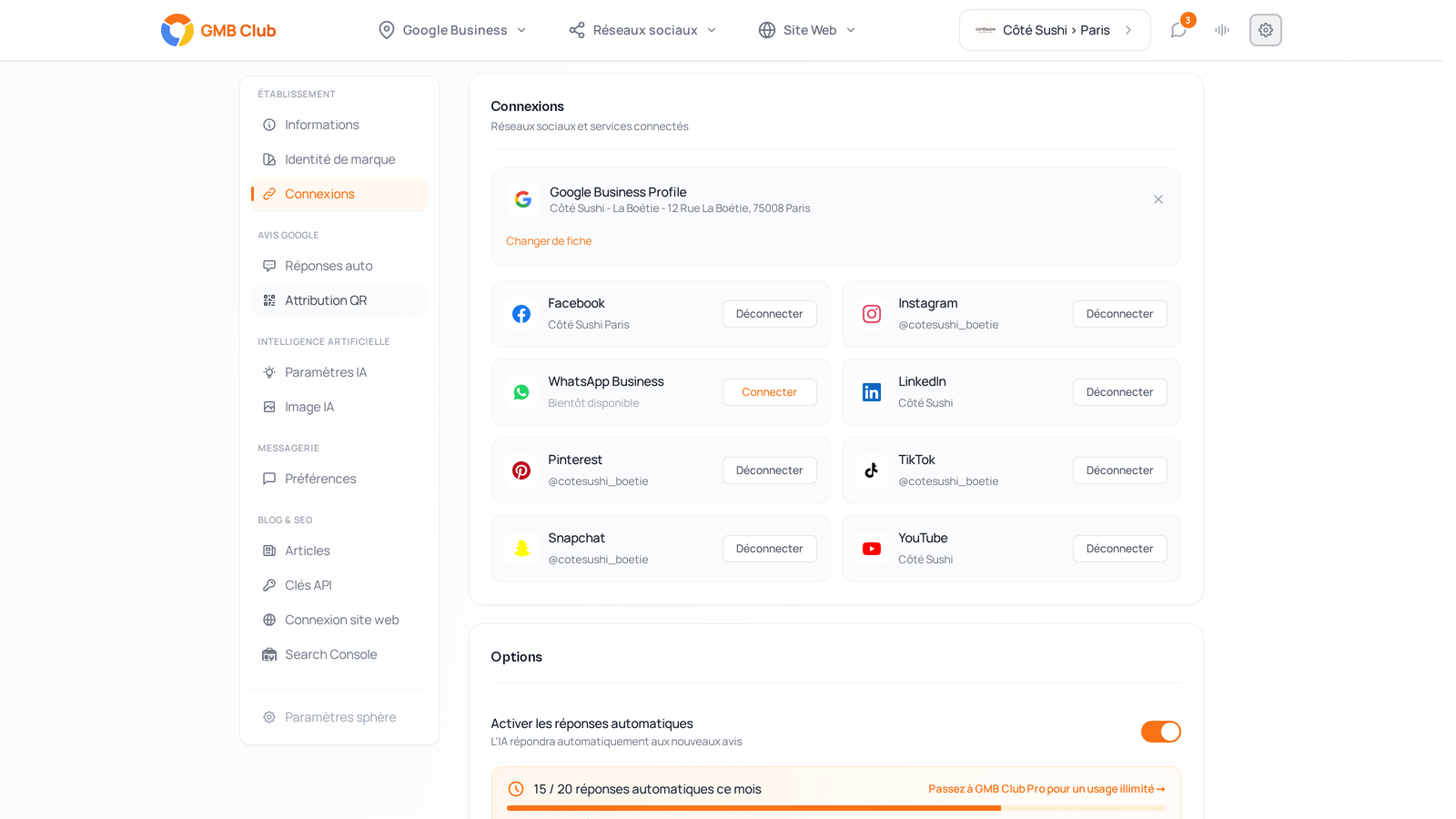This screenshot has height=819, width=1456.
Task: Click the globe icon for Site Web
Action: point(767,30)
